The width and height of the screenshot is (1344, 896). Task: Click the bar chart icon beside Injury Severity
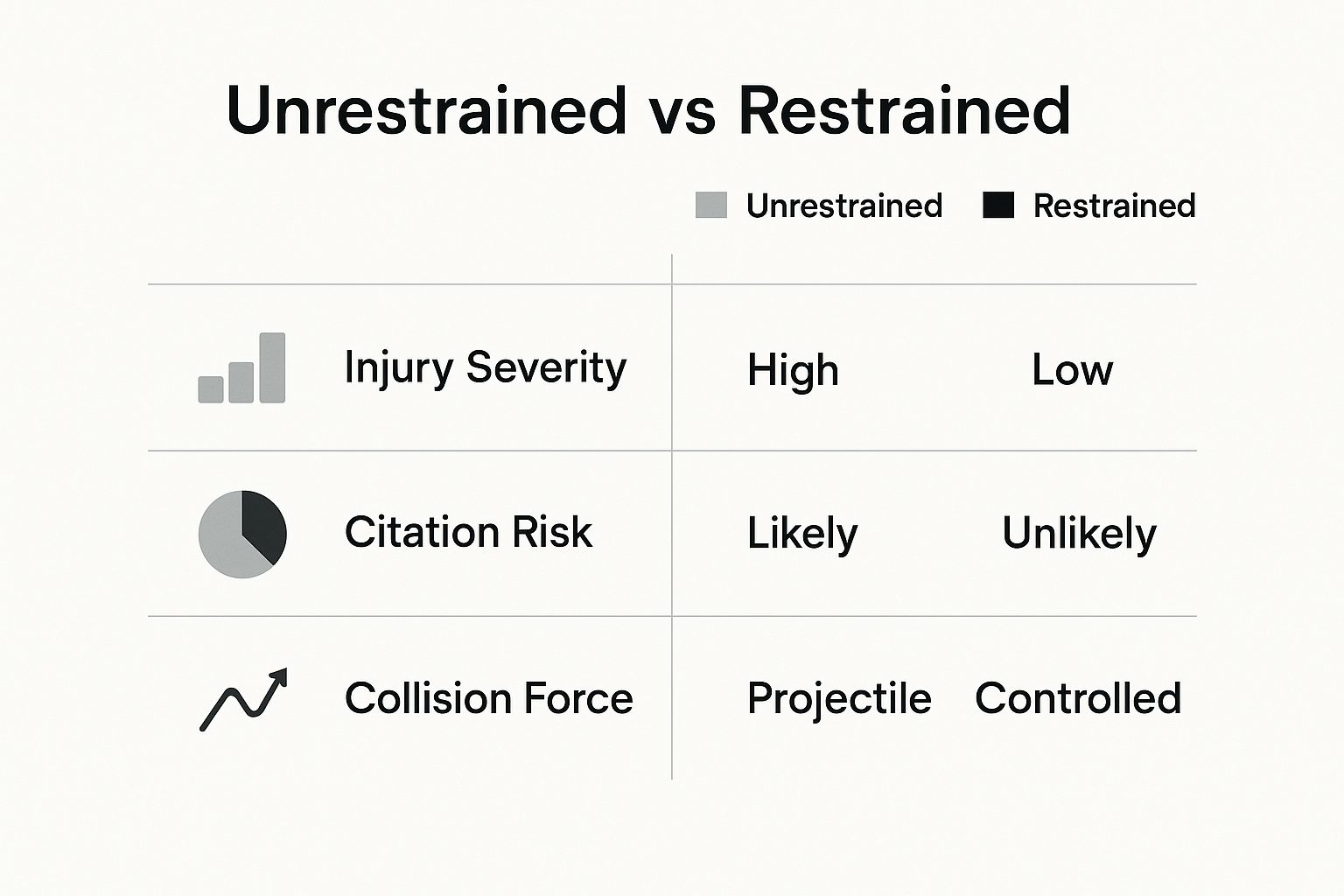coord(242,368)
